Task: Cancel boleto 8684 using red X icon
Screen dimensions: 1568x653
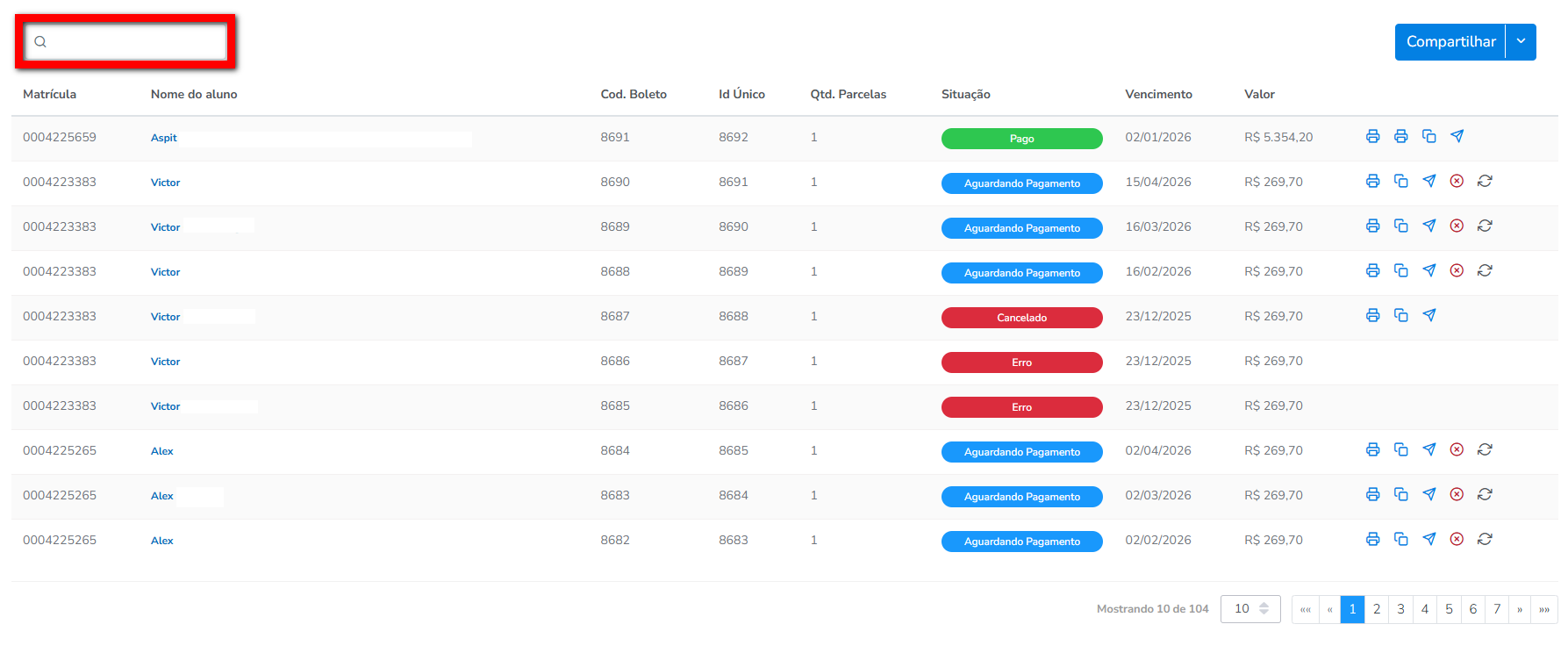Action: [1457, 450]
